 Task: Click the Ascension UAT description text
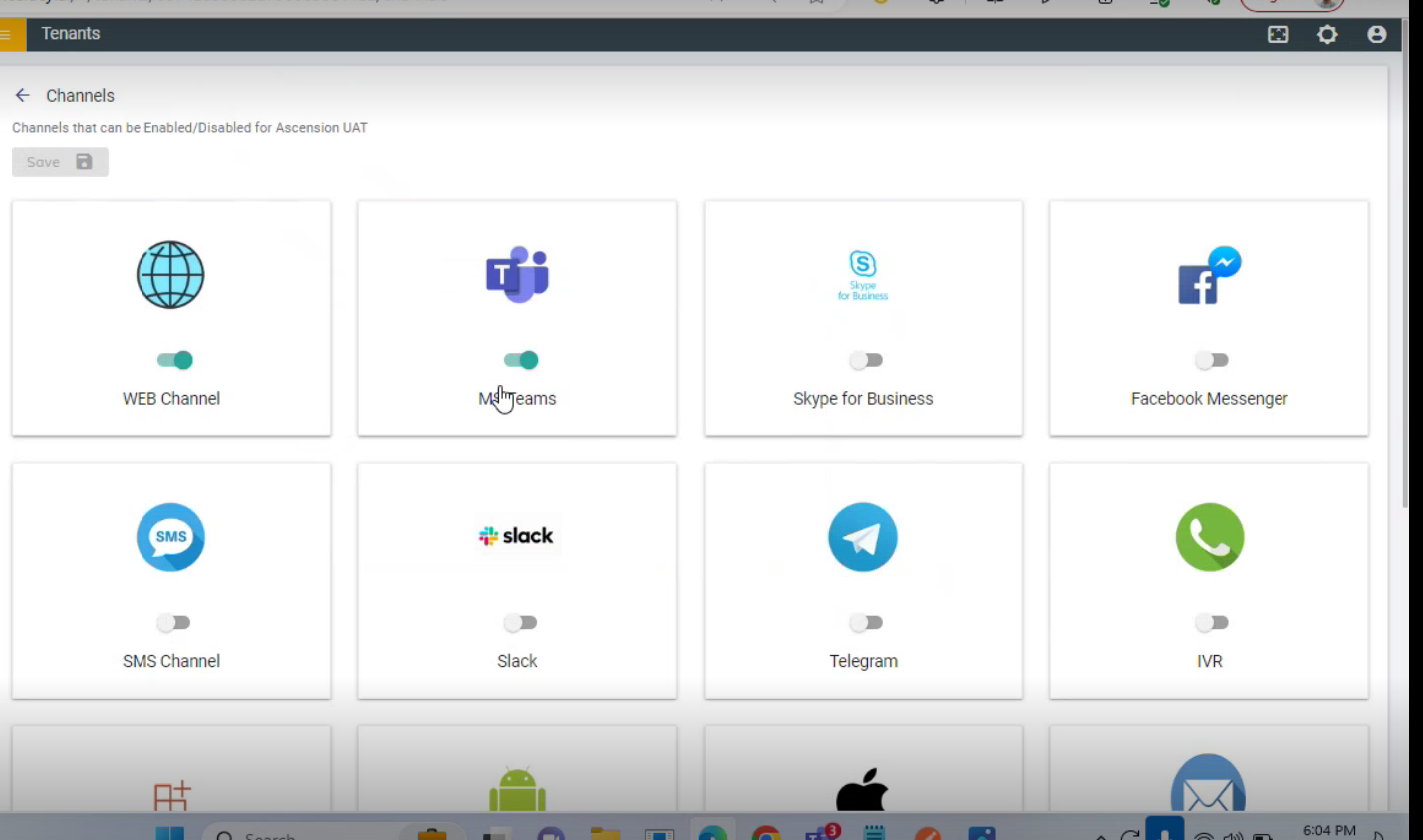point(189,128)
